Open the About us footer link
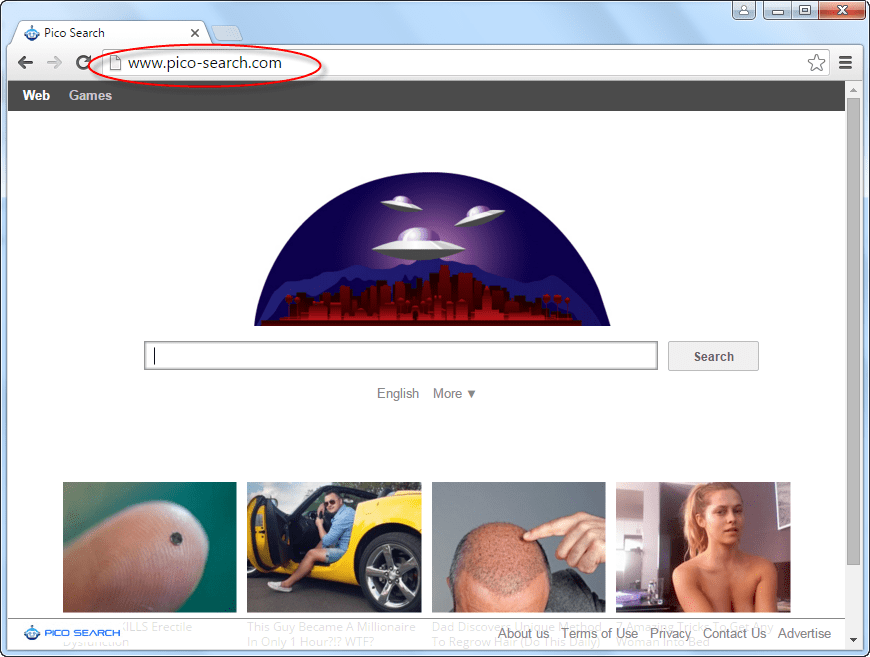870x657 pixels. (x=523, y=633)
